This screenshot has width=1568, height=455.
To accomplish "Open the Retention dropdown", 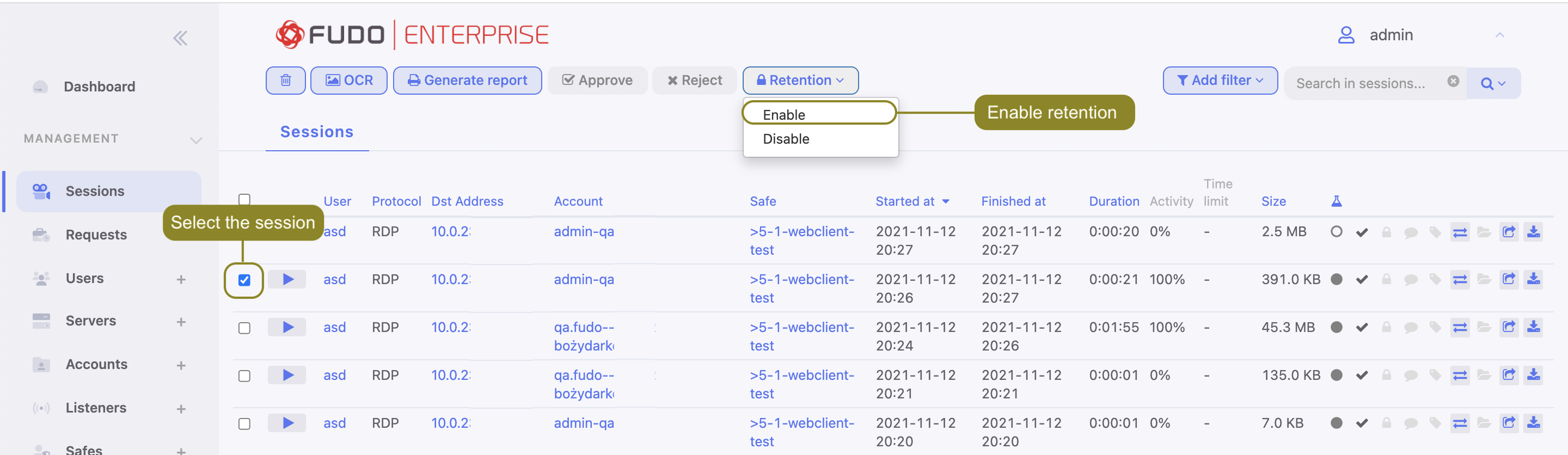I will coord(800,81).
